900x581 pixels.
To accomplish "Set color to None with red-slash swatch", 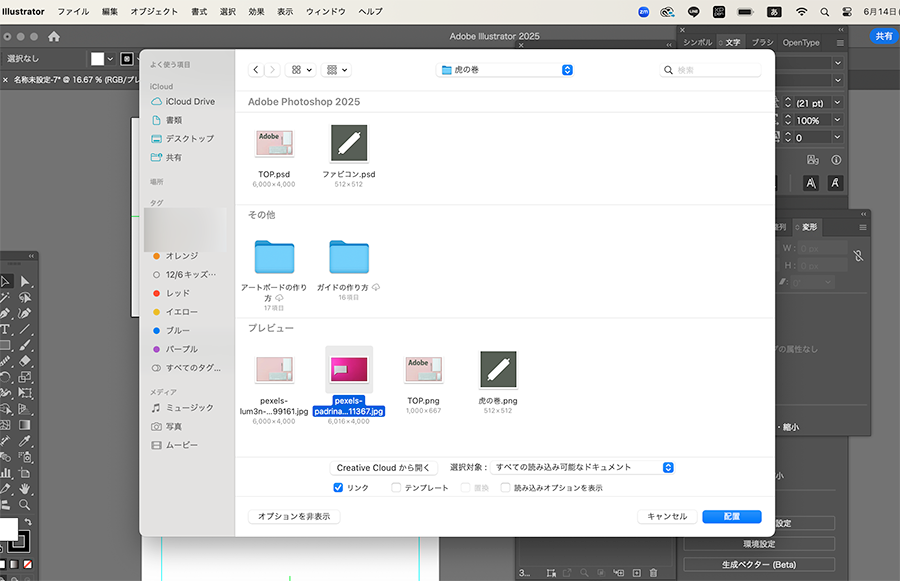I will click(28, 564).
